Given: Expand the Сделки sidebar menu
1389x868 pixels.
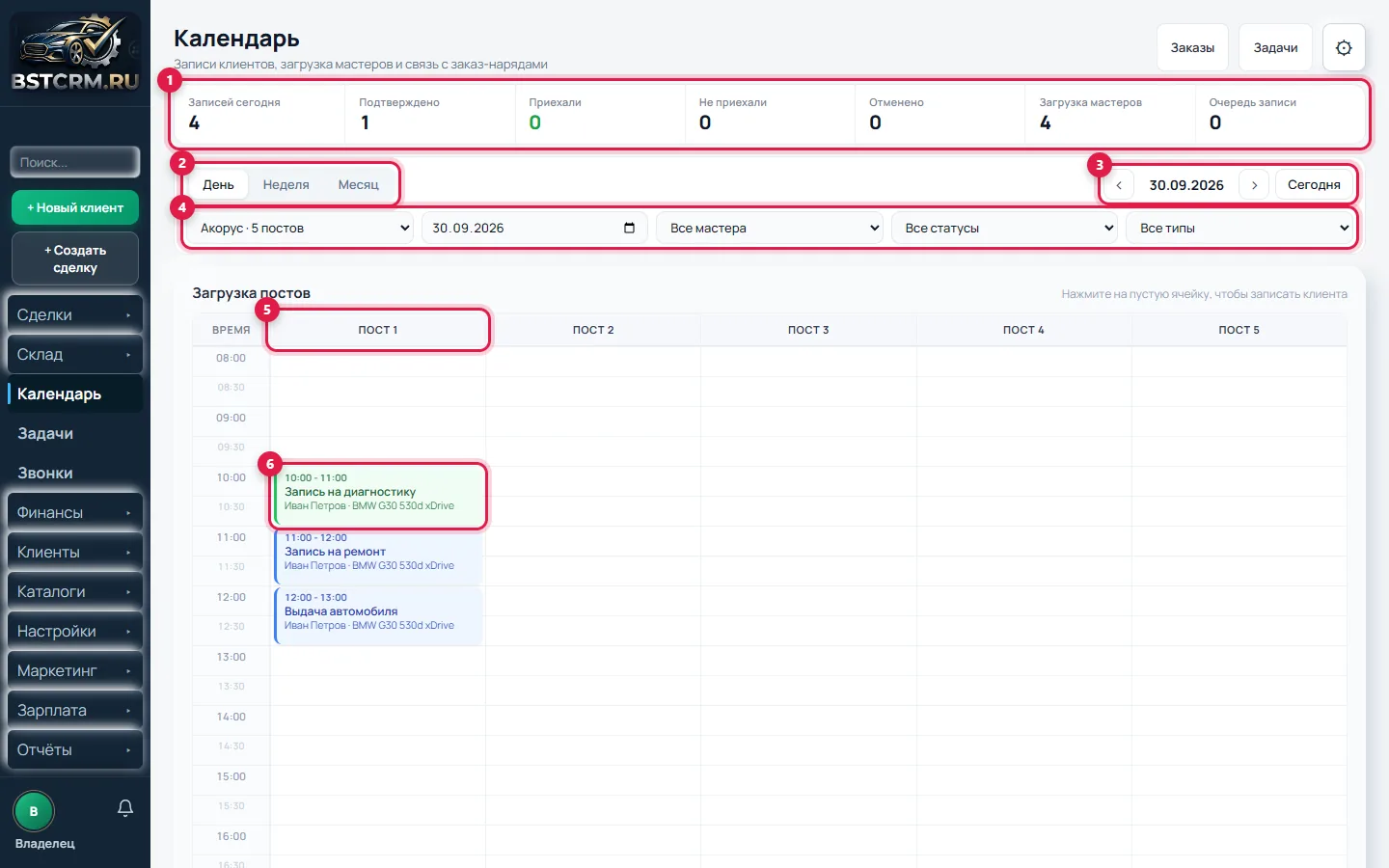Looking at the screenshot, I should pos(75,315).
